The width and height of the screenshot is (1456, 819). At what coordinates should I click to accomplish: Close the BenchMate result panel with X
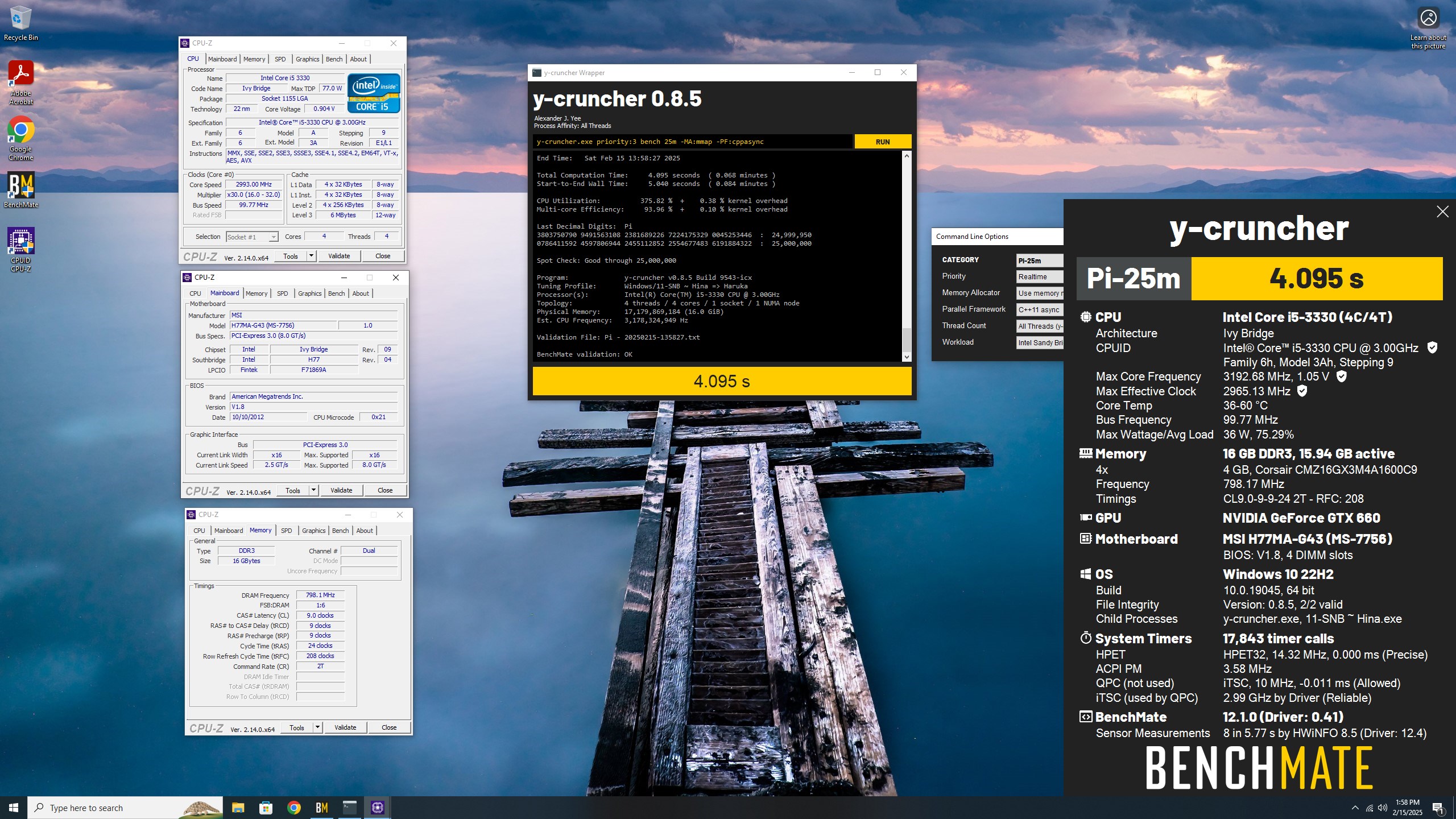click(1442, 212)
